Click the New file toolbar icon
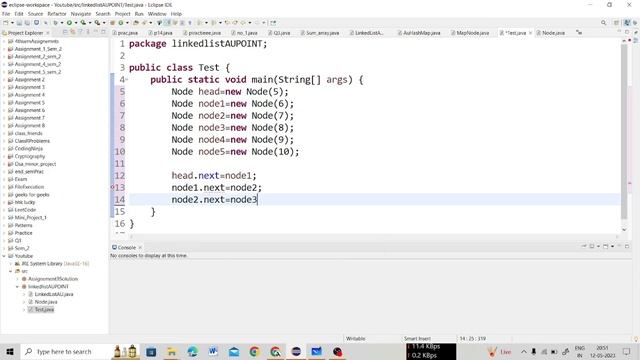Screen dimensions: 640x360 (x=6, y=23)
